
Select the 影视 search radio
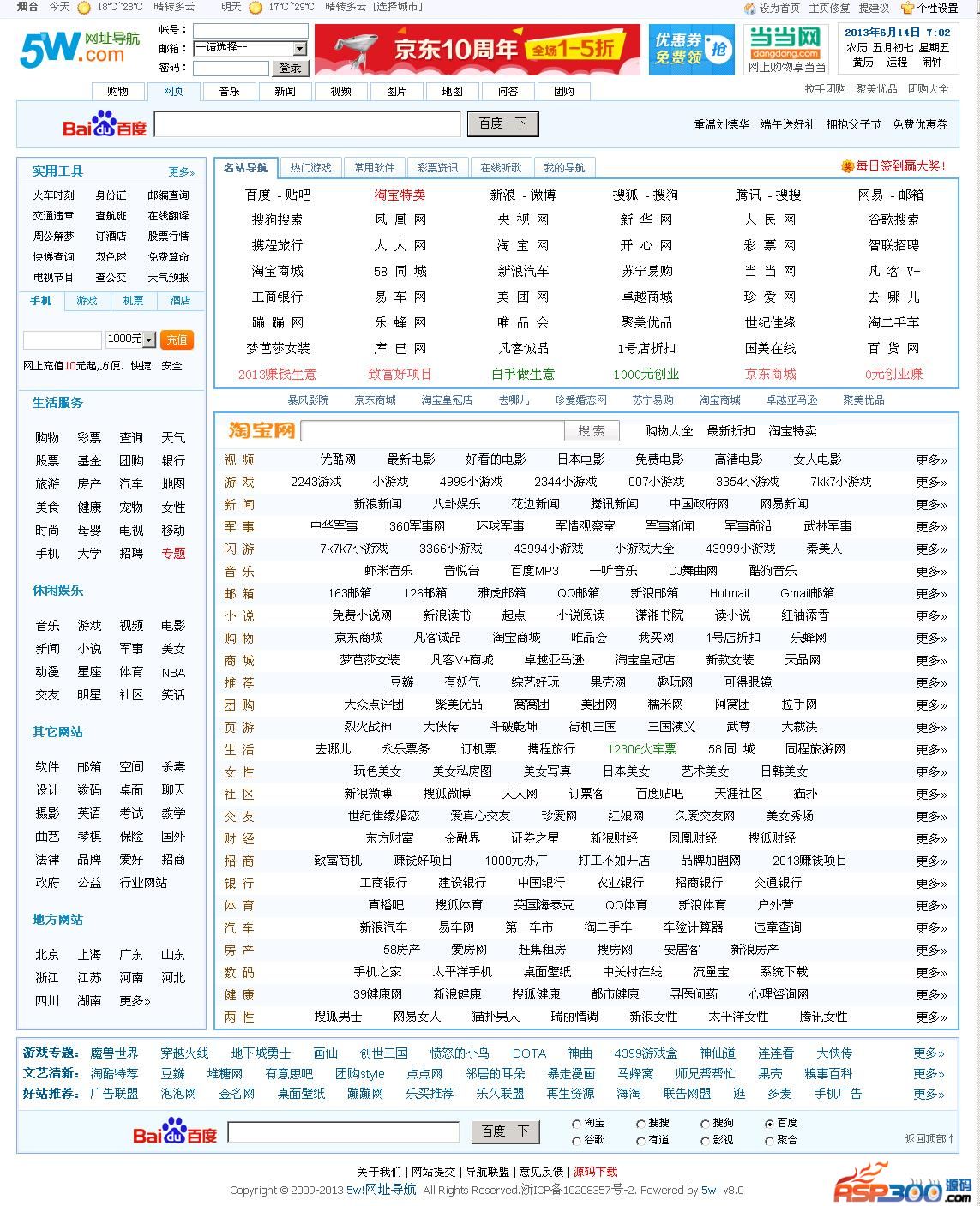click(705, 1141)
